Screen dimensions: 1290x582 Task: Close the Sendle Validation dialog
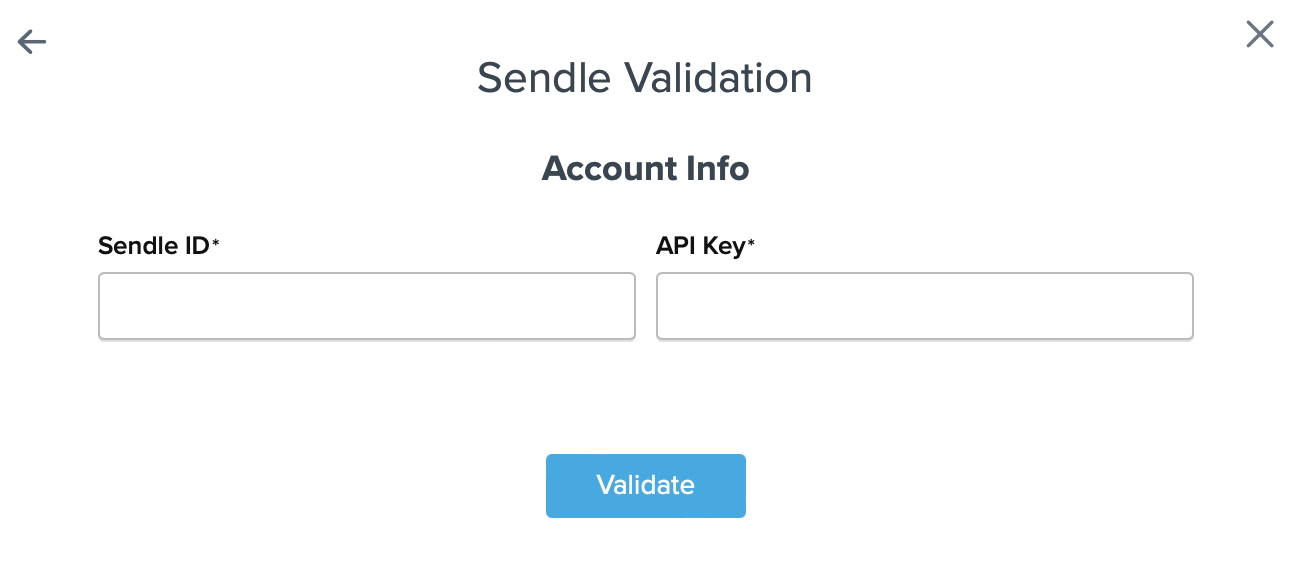[1260, 35]
